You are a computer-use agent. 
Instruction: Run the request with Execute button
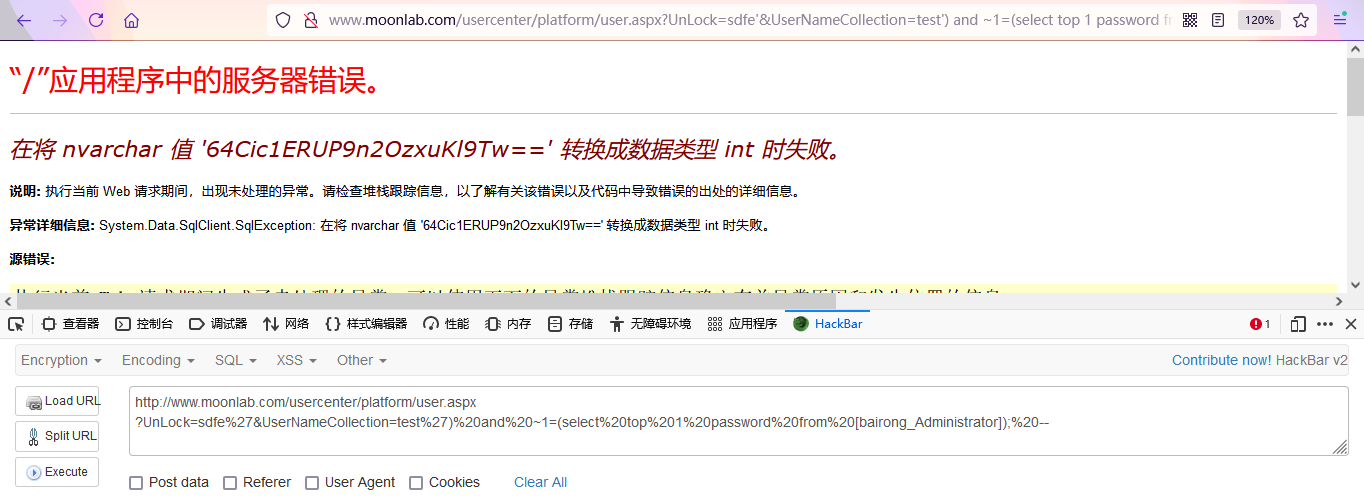57,472
